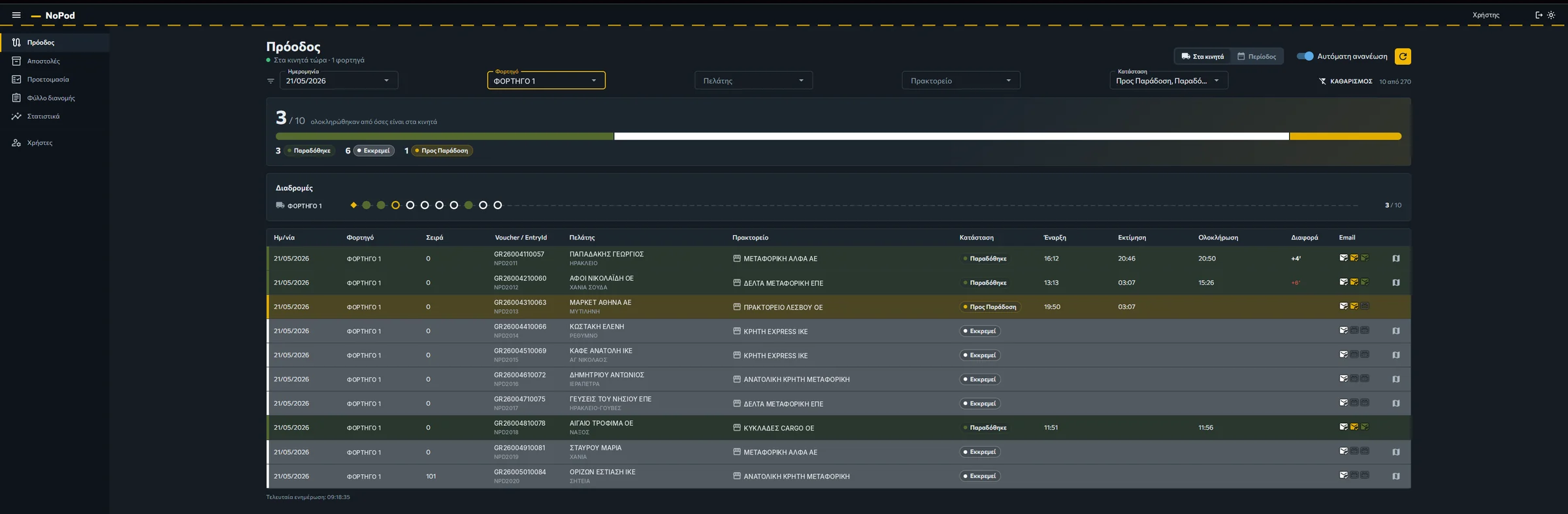The height and width of the screenshot is (514, 1568).
Task: Toggle the Προς Παράδοση chip in the summary panel
Action: [x=442, y=151]
